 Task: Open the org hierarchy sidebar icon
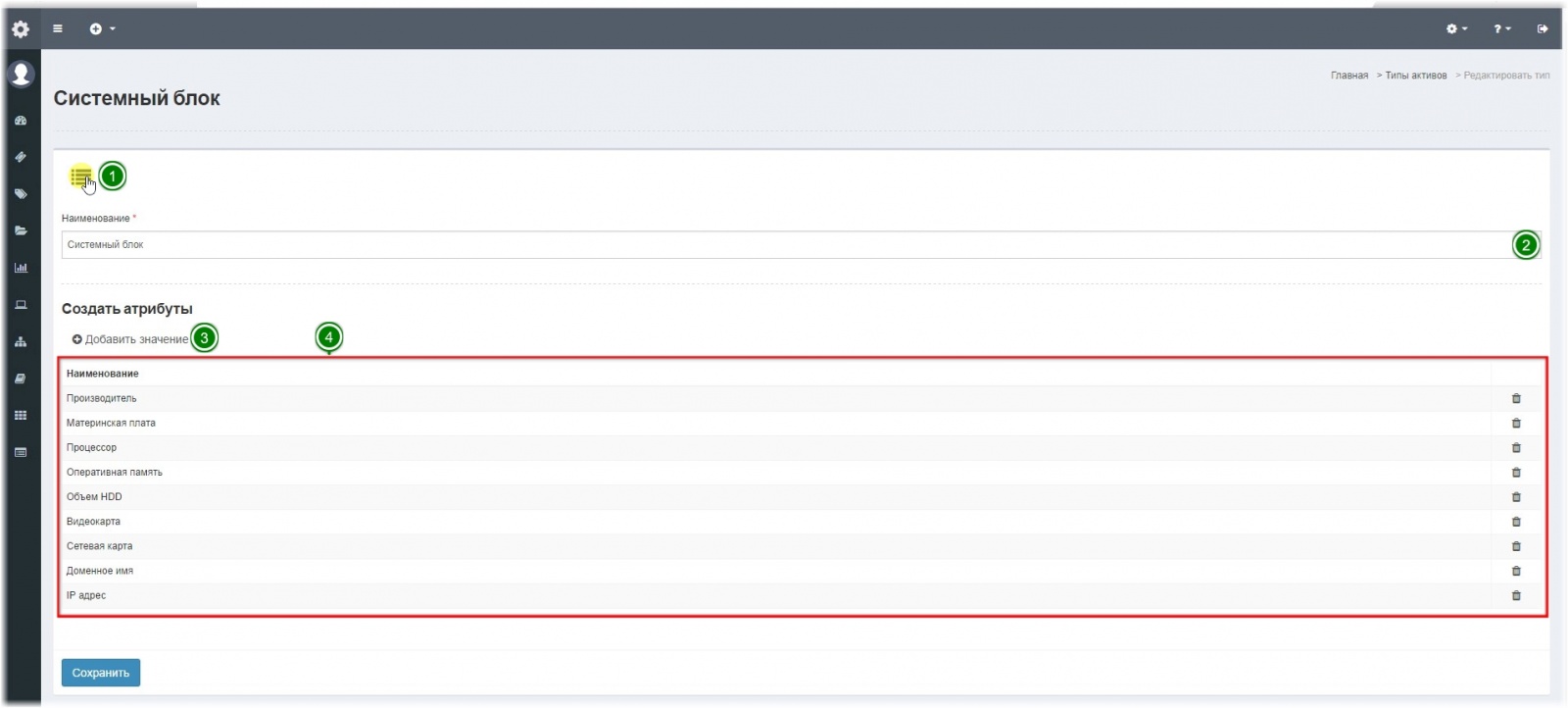pyautogui.click(x=21, y=342)
